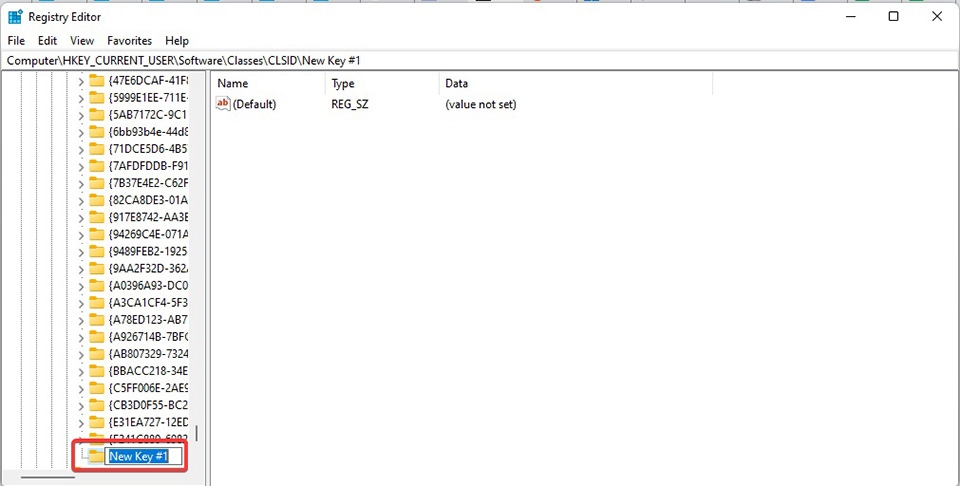Click the tree pane vertical scrollbar thumb
Image resolution: width=960 pixels, height=486 pixels.
click(197, 433)
